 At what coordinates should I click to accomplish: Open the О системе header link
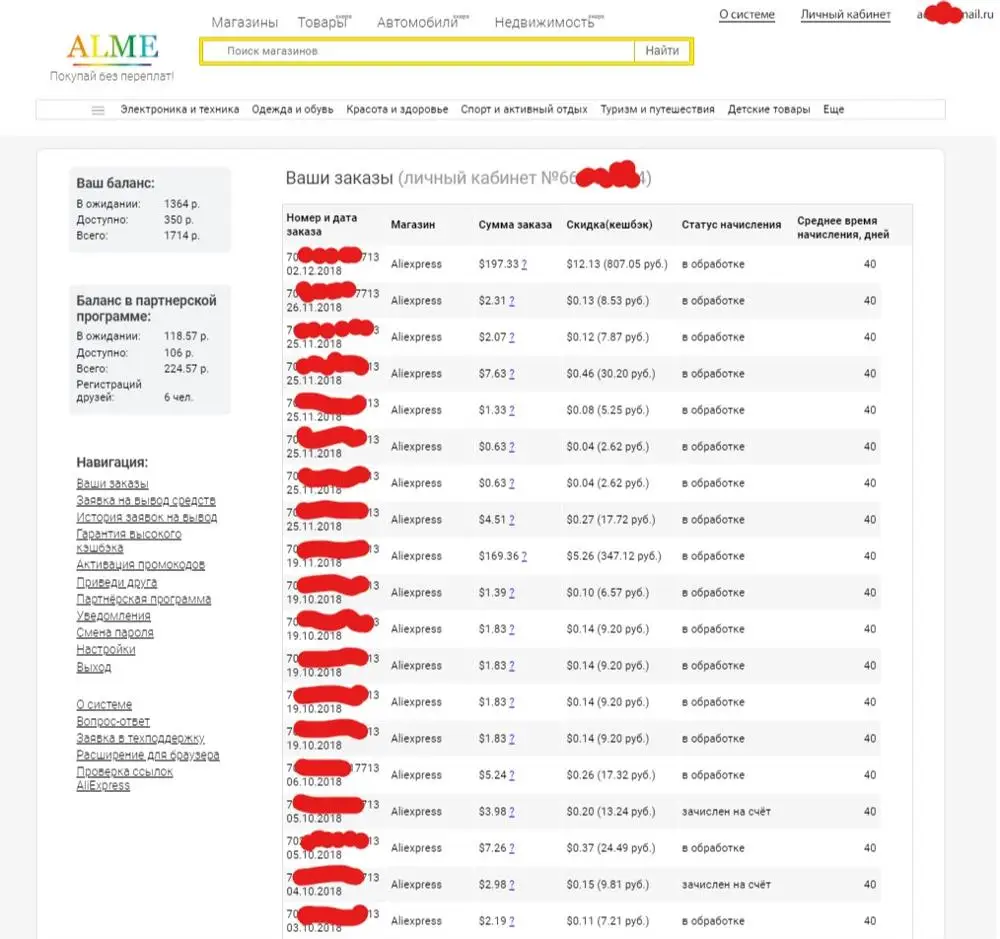click(x=747, y=15)
